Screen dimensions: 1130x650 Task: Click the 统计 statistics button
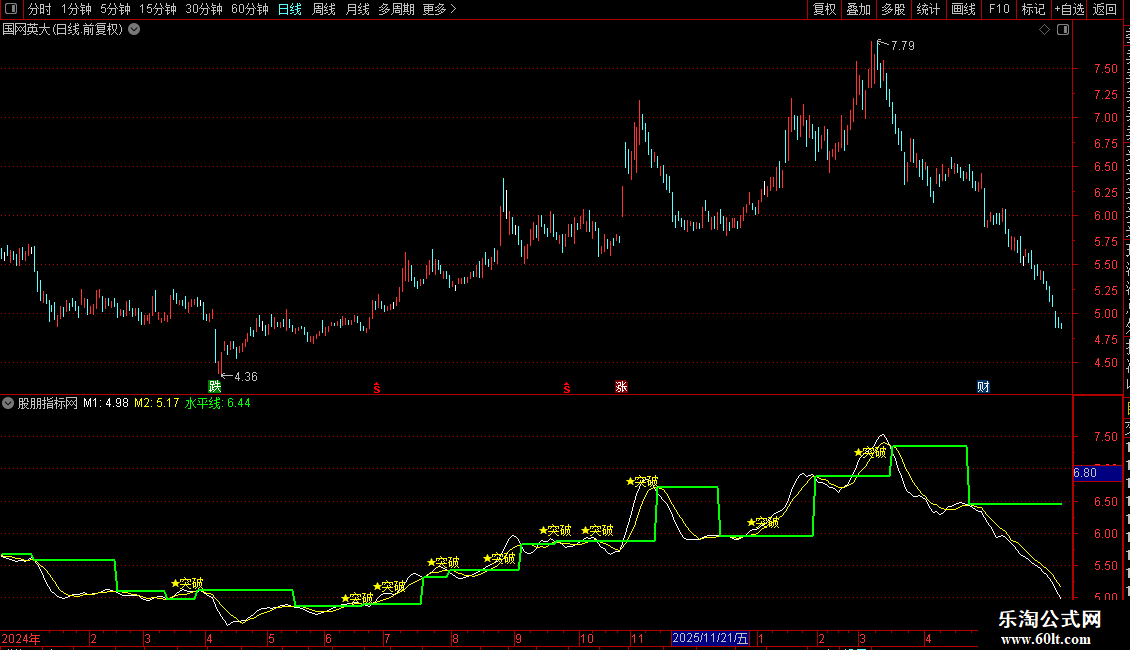coord(927,9)
